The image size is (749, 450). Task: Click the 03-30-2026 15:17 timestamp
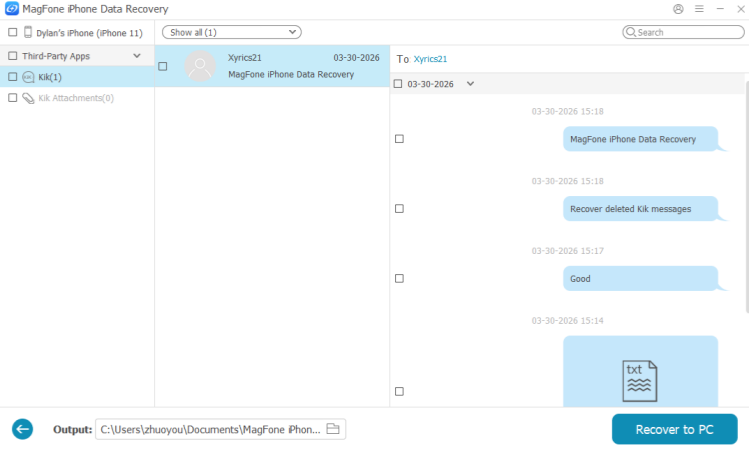(567, 251)
